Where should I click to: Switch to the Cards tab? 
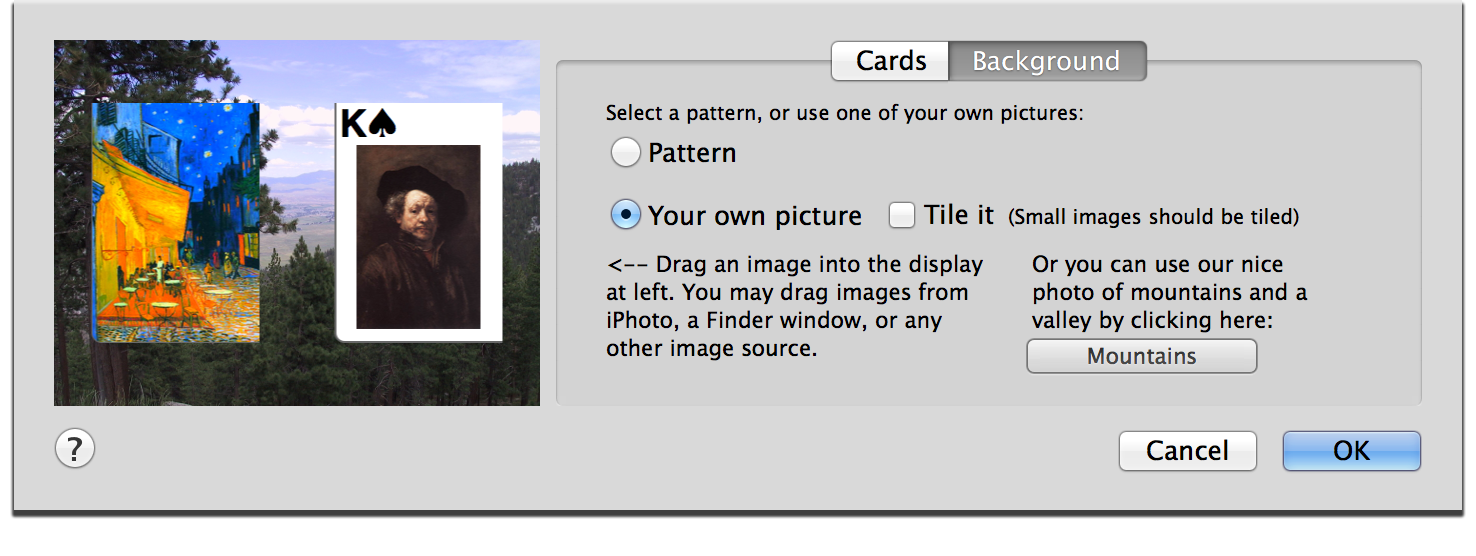coord(890,61)
